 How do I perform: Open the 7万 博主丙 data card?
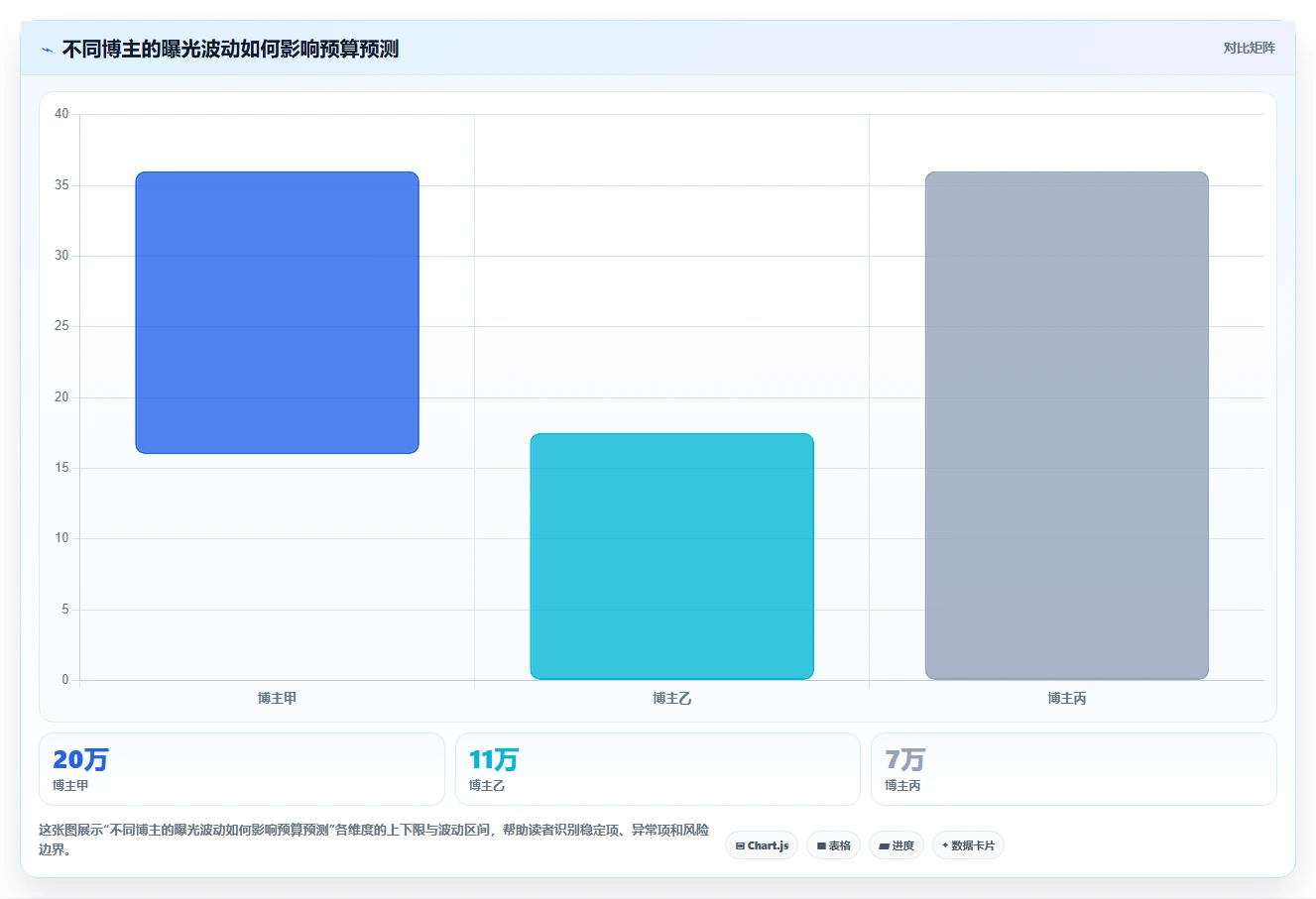1074,769
